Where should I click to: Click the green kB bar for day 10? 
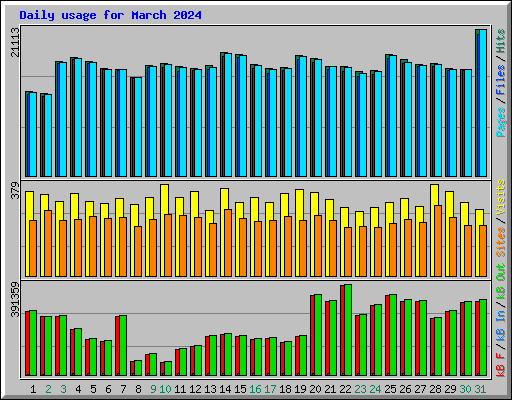point(168,368)
